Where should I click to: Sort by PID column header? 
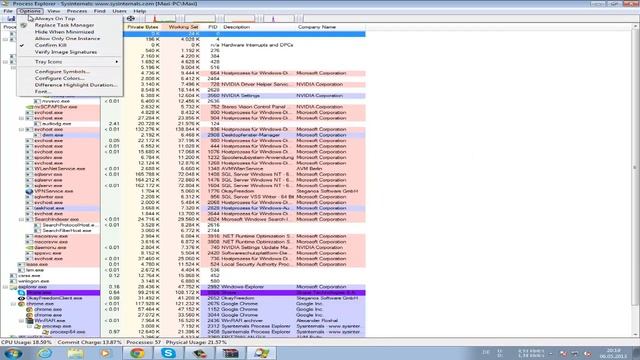tap(212, 27)
